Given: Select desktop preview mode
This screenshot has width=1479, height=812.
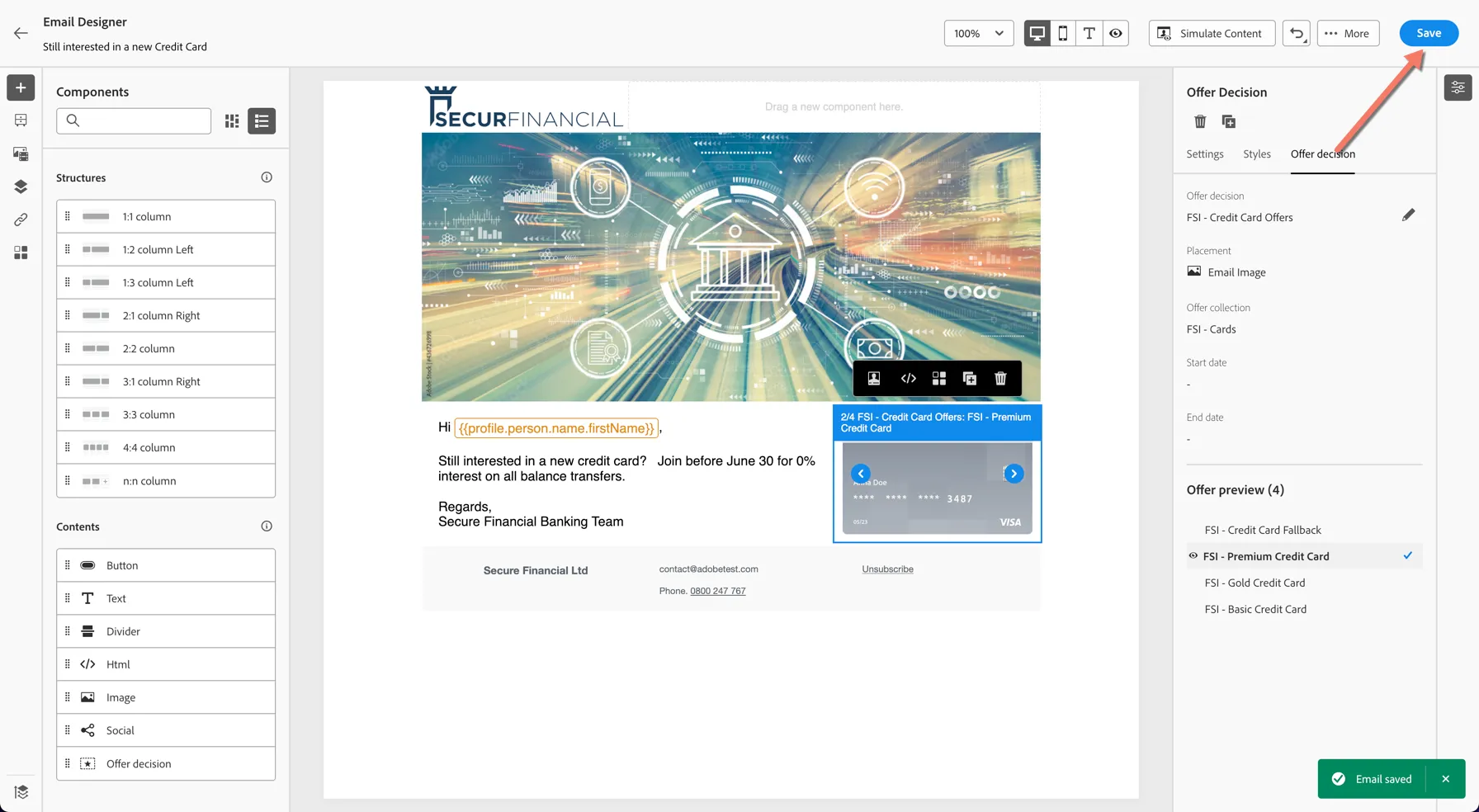Looking at the screenshot, I should [x=1037, y=33].
